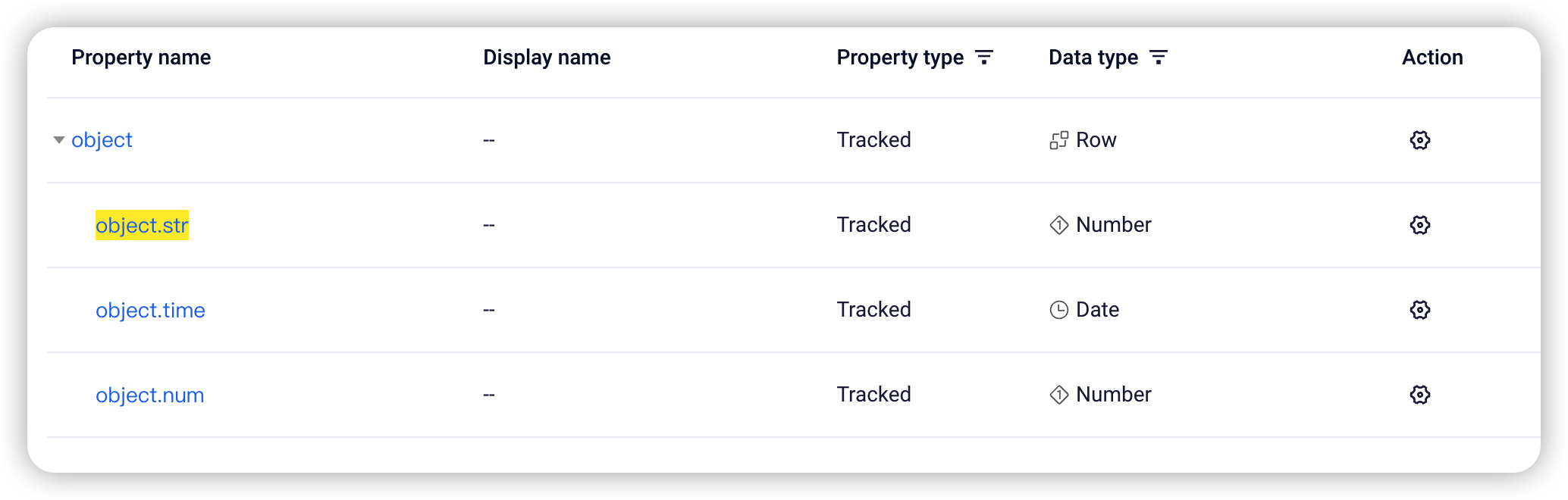This screenshot has width=1568, height=500.
Task: Open the Data type filter
Action: coord(1158,58)
